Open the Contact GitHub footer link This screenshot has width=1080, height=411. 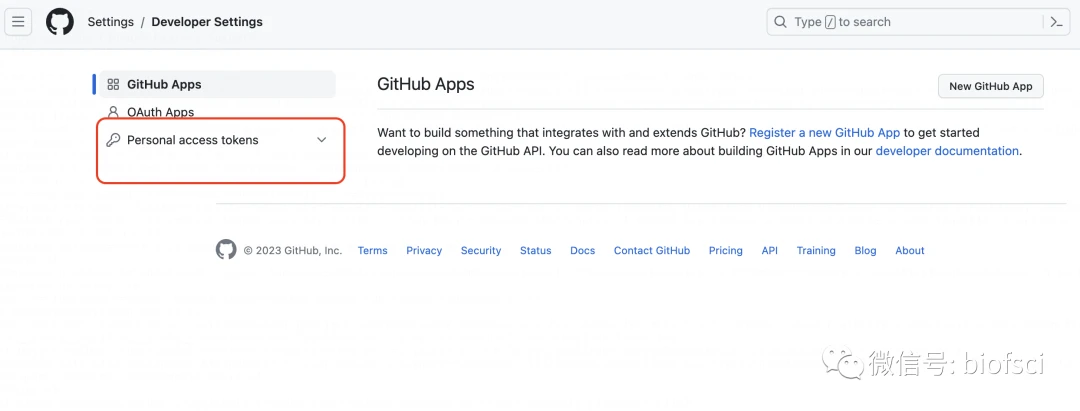pos(651,251)
